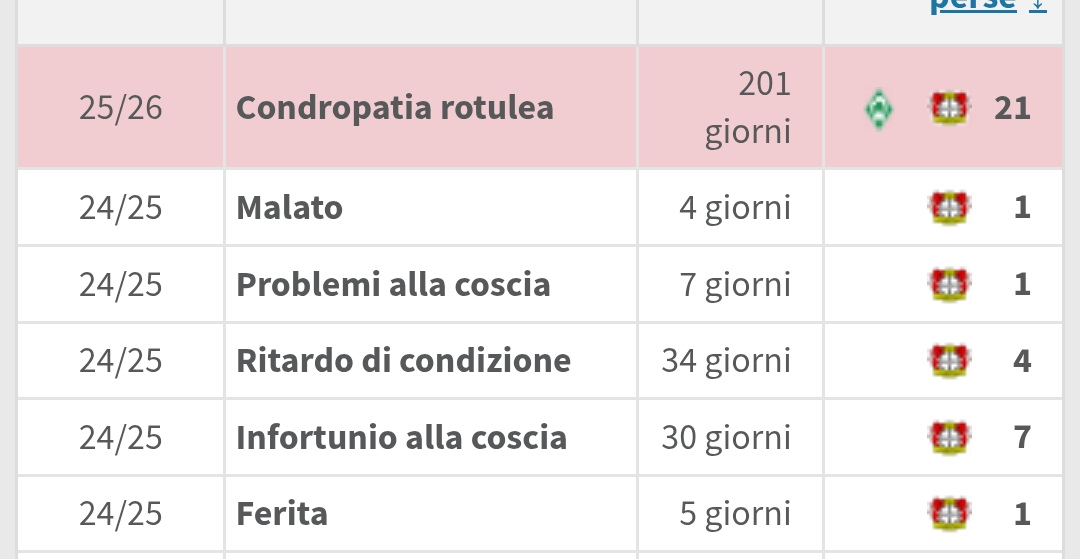Click the Werder Bremen crest icon
The width and height of the screenshot is (1080, 559).
pyautogui.click(x=877, y=108)
